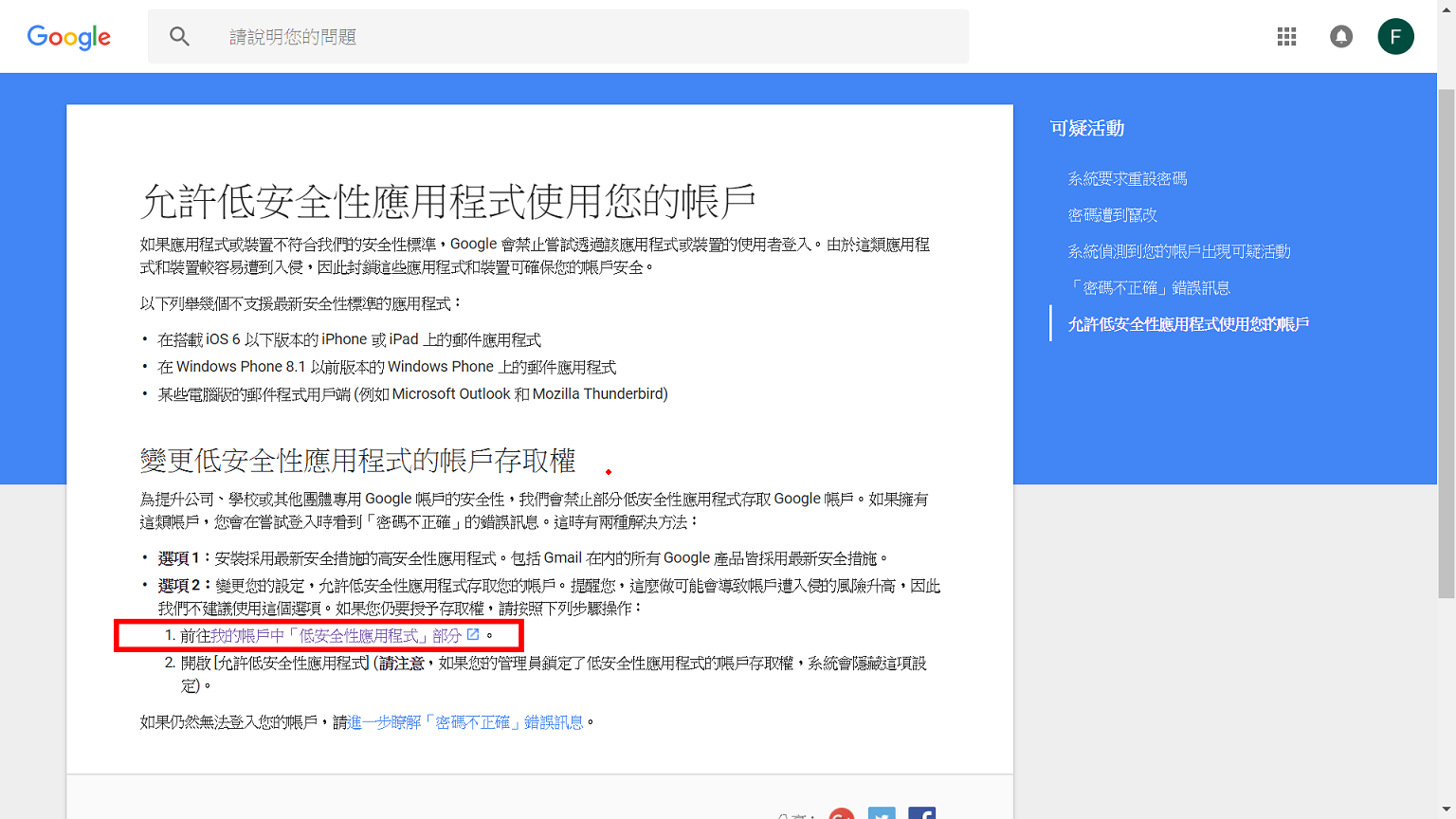Select 密碼遭到竄改 in the sidebar
This screenshot has width=1456, height=819.
(1112, 215)
